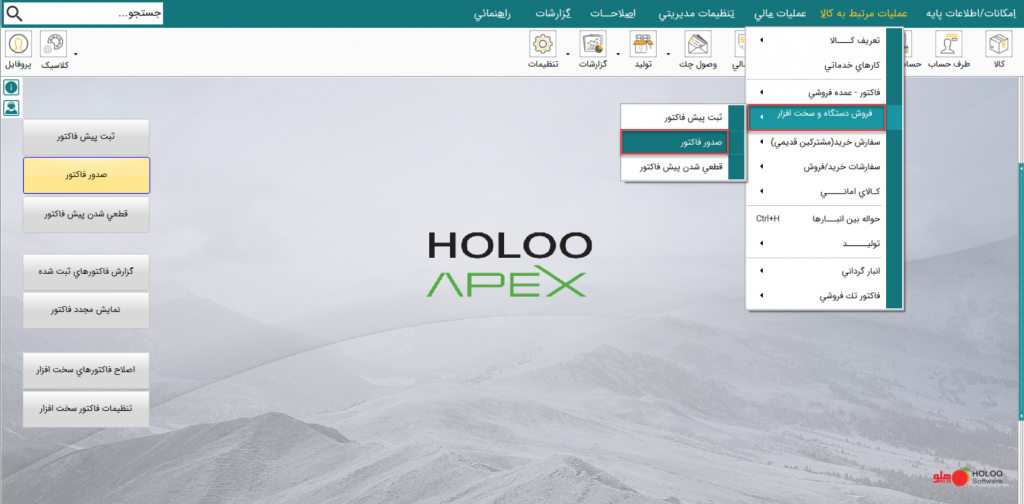The width and height of the screenshot is (1024, 504).
Task: Open the گزارشات menu in menu bar
Action: click(555, 14)
